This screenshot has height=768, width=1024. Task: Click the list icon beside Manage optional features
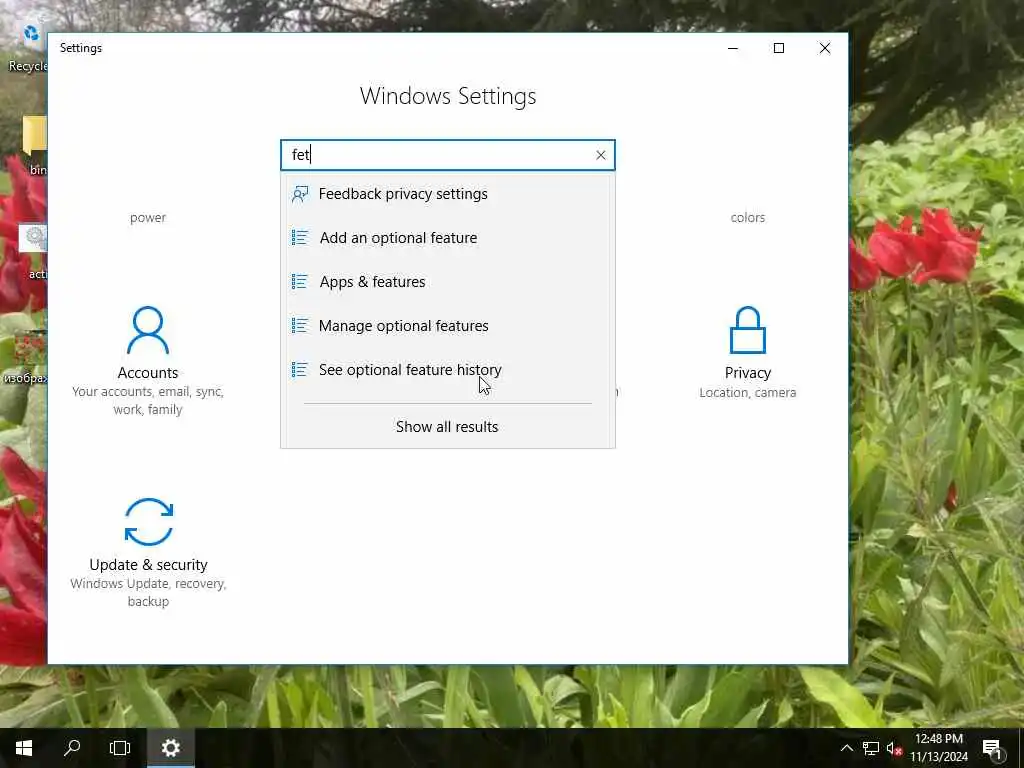pyautogui.click(x=300, y=325)
